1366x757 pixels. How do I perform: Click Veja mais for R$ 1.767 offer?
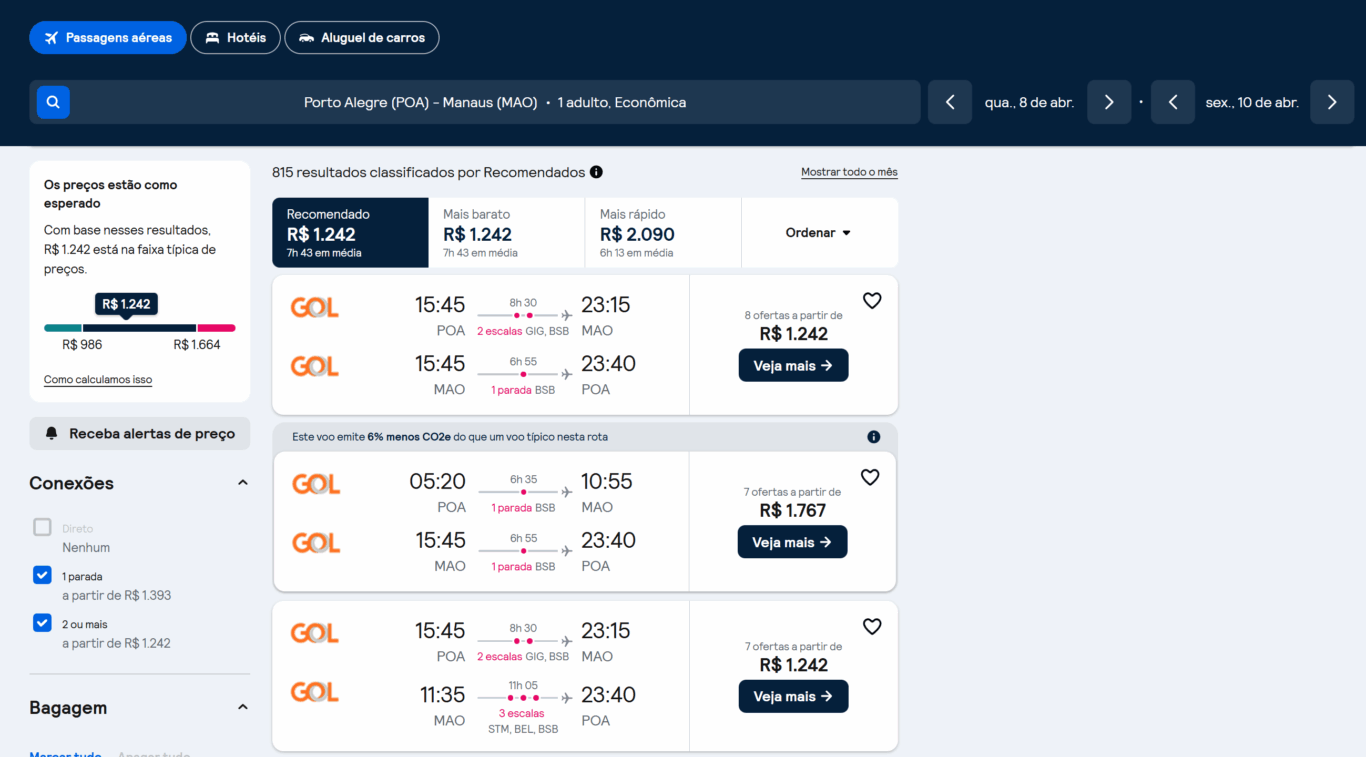(792, 542)
